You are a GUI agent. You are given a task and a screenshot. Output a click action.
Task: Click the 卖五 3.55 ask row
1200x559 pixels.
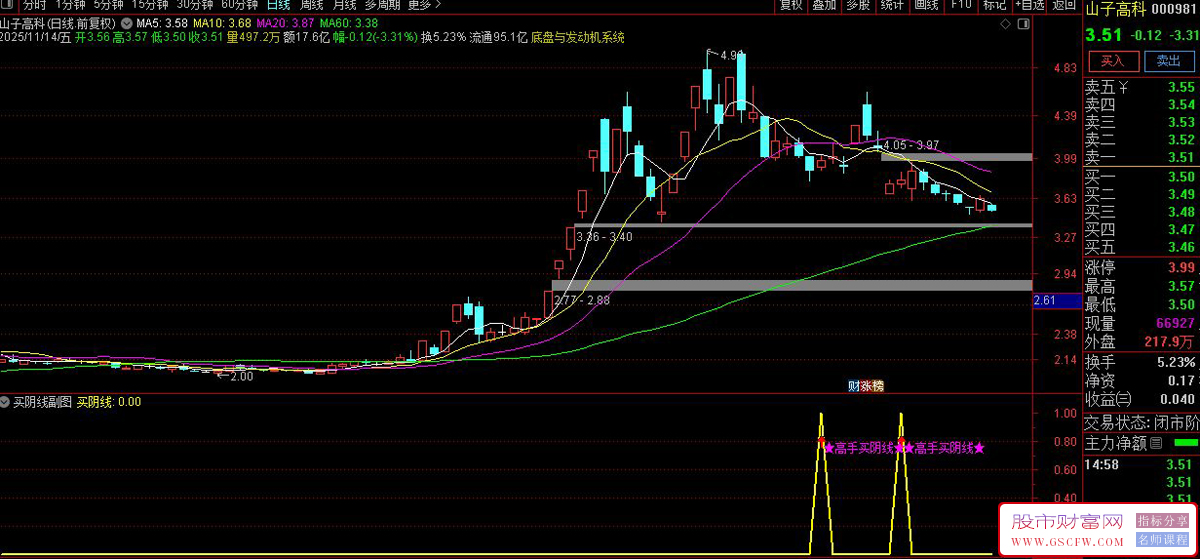click(x=1141, y=87)
